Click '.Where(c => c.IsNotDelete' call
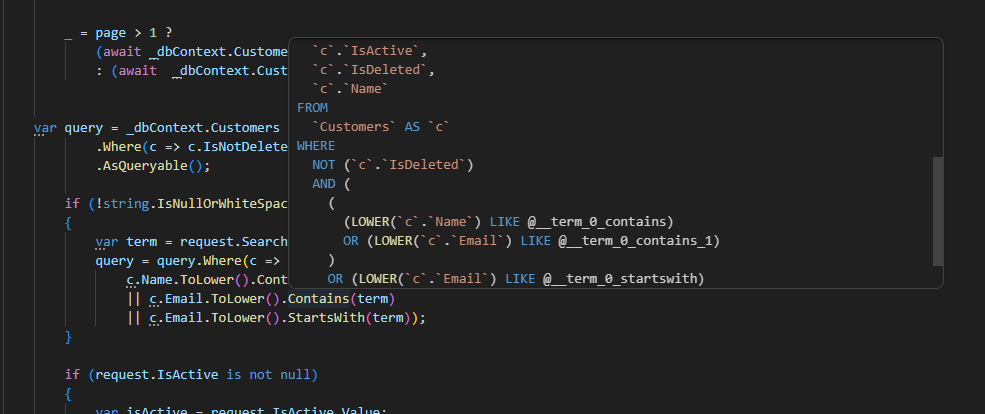 pyautogui.click(x=192, y=147)
